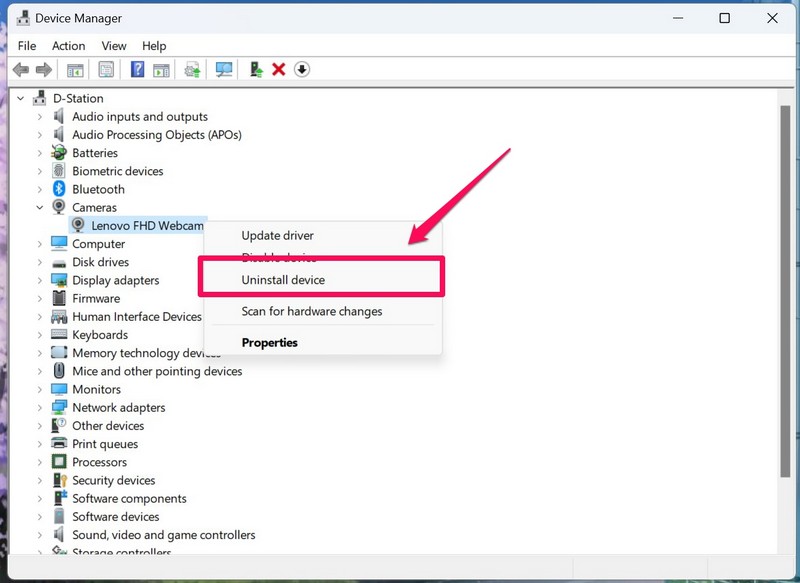Click the Bluetooth icon in the tree
Viewport: 800px width, 583px height.
click(59, 189)
